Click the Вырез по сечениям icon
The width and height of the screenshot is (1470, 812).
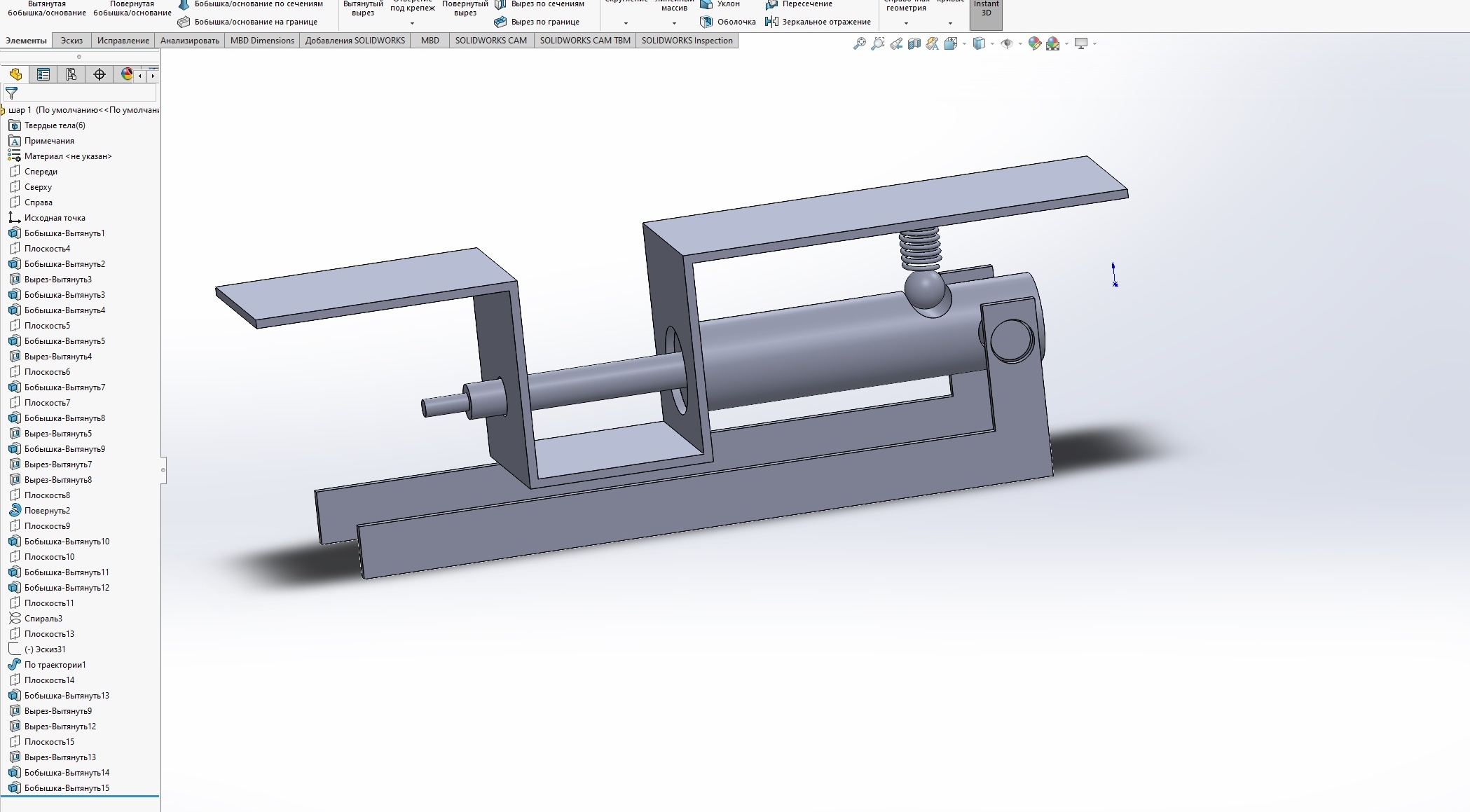tap(500, 4)
